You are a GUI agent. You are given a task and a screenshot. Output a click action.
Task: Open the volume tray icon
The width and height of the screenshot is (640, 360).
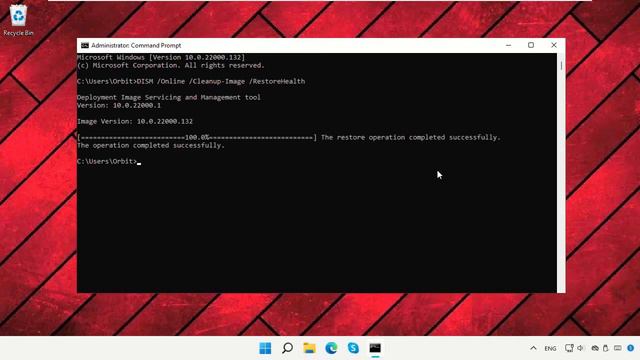tap(580, 348)
